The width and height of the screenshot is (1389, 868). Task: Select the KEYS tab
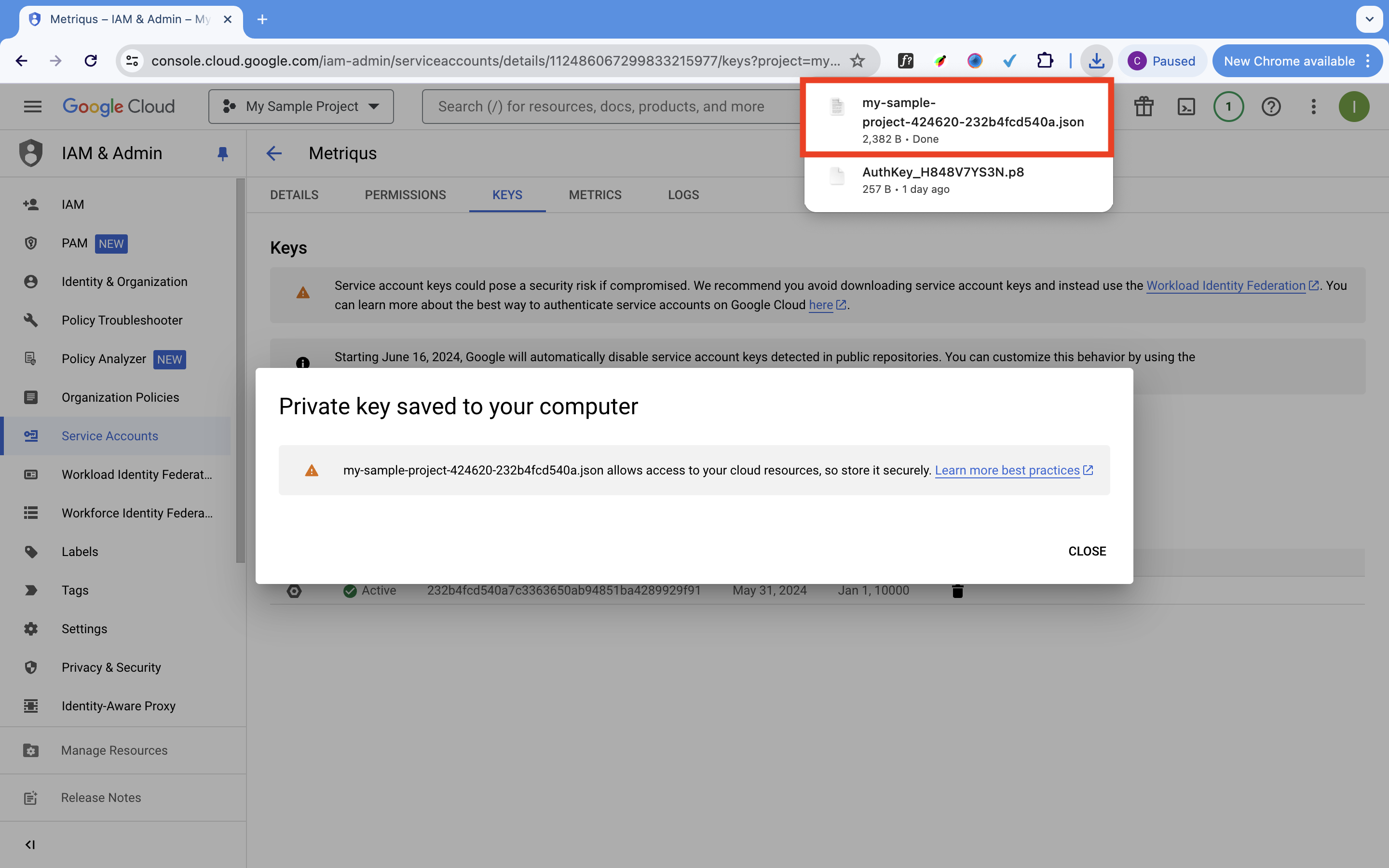tap(507, 195)
